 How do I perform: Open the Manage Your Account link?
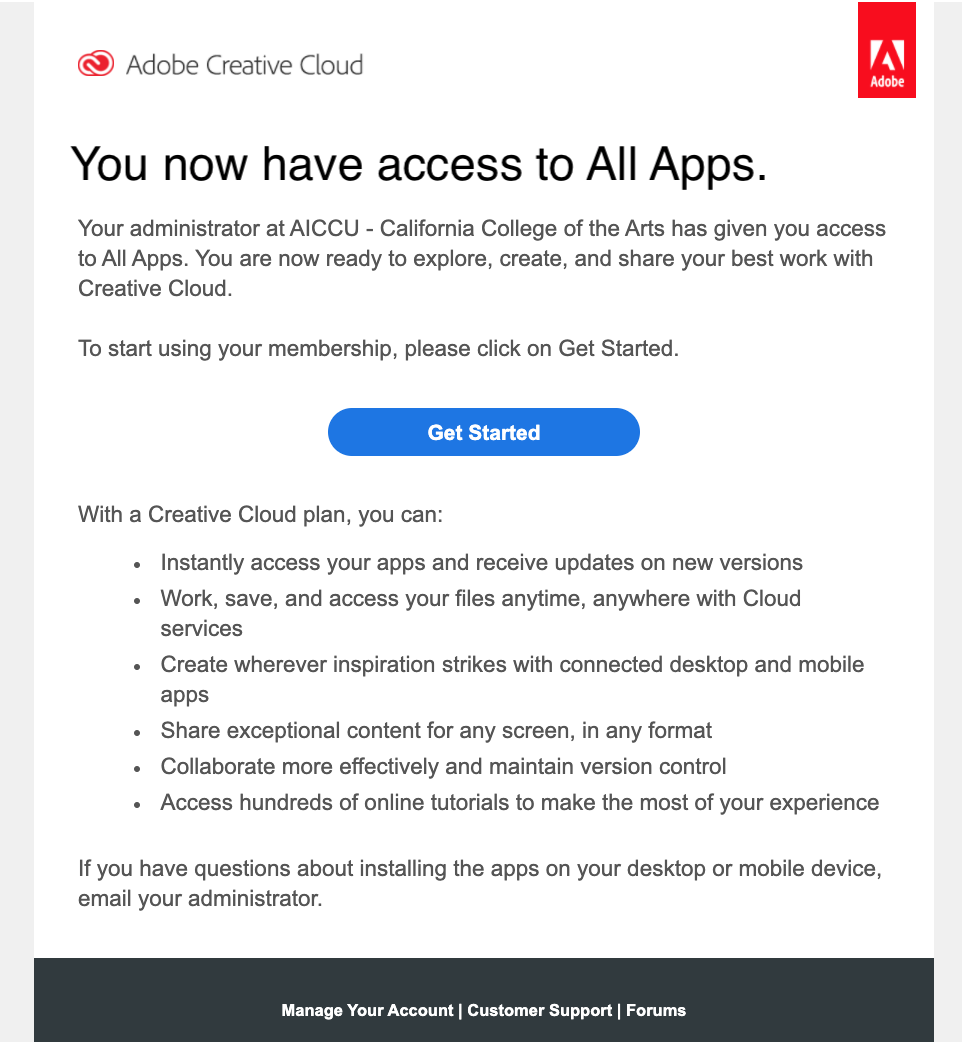(367, 1010)
